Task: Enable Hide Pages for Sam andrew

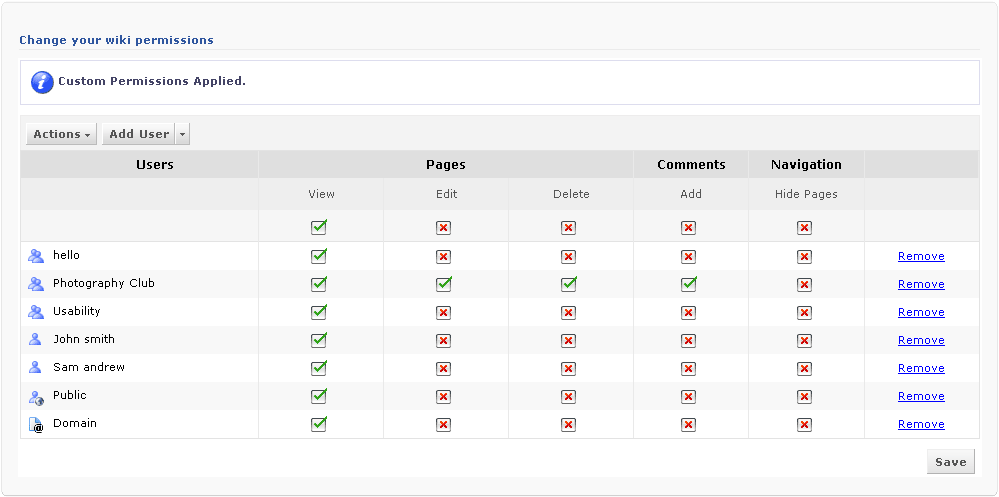Action: point(805,369)
